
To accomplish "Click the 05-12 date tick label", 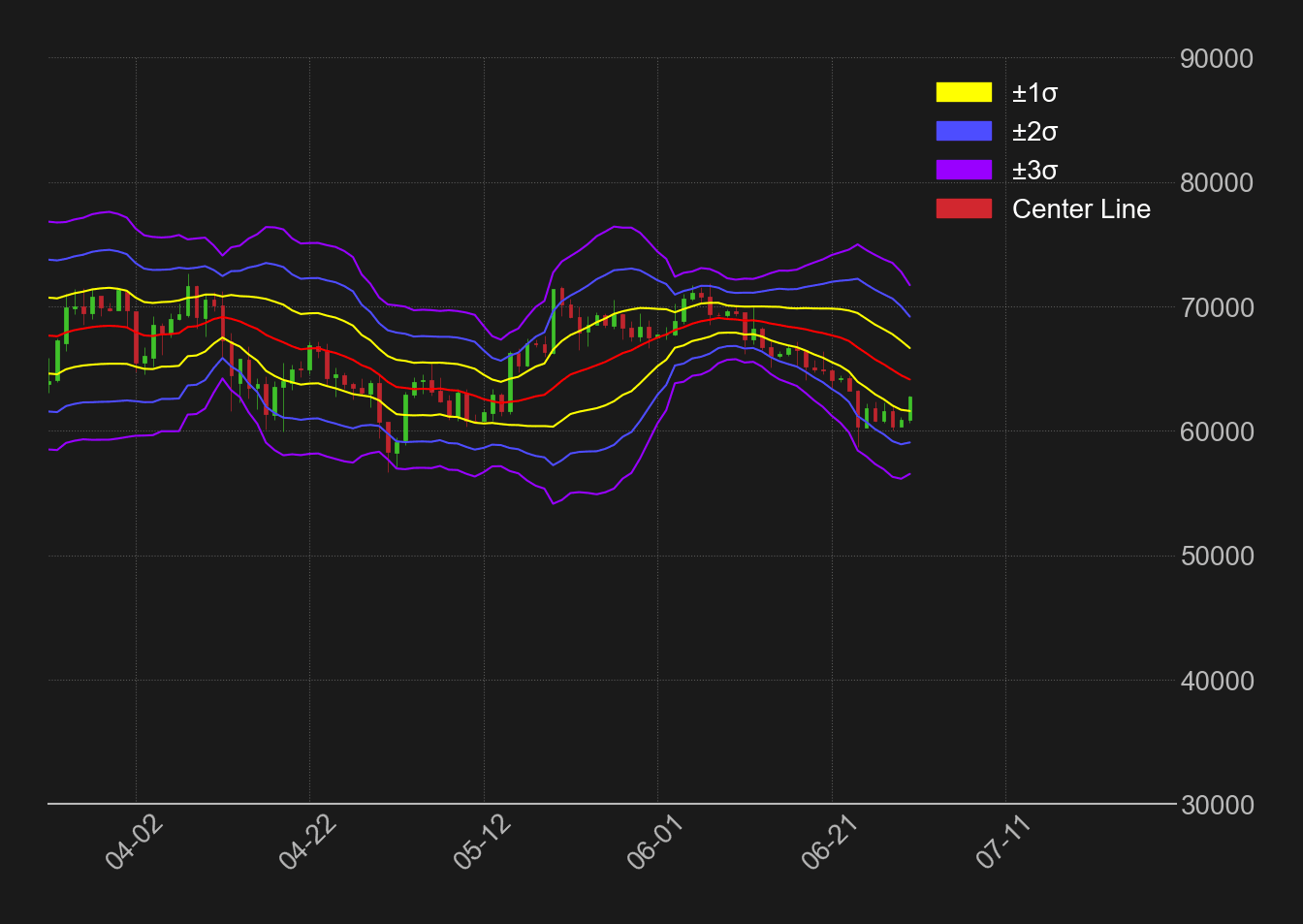I will click(482, 843).
